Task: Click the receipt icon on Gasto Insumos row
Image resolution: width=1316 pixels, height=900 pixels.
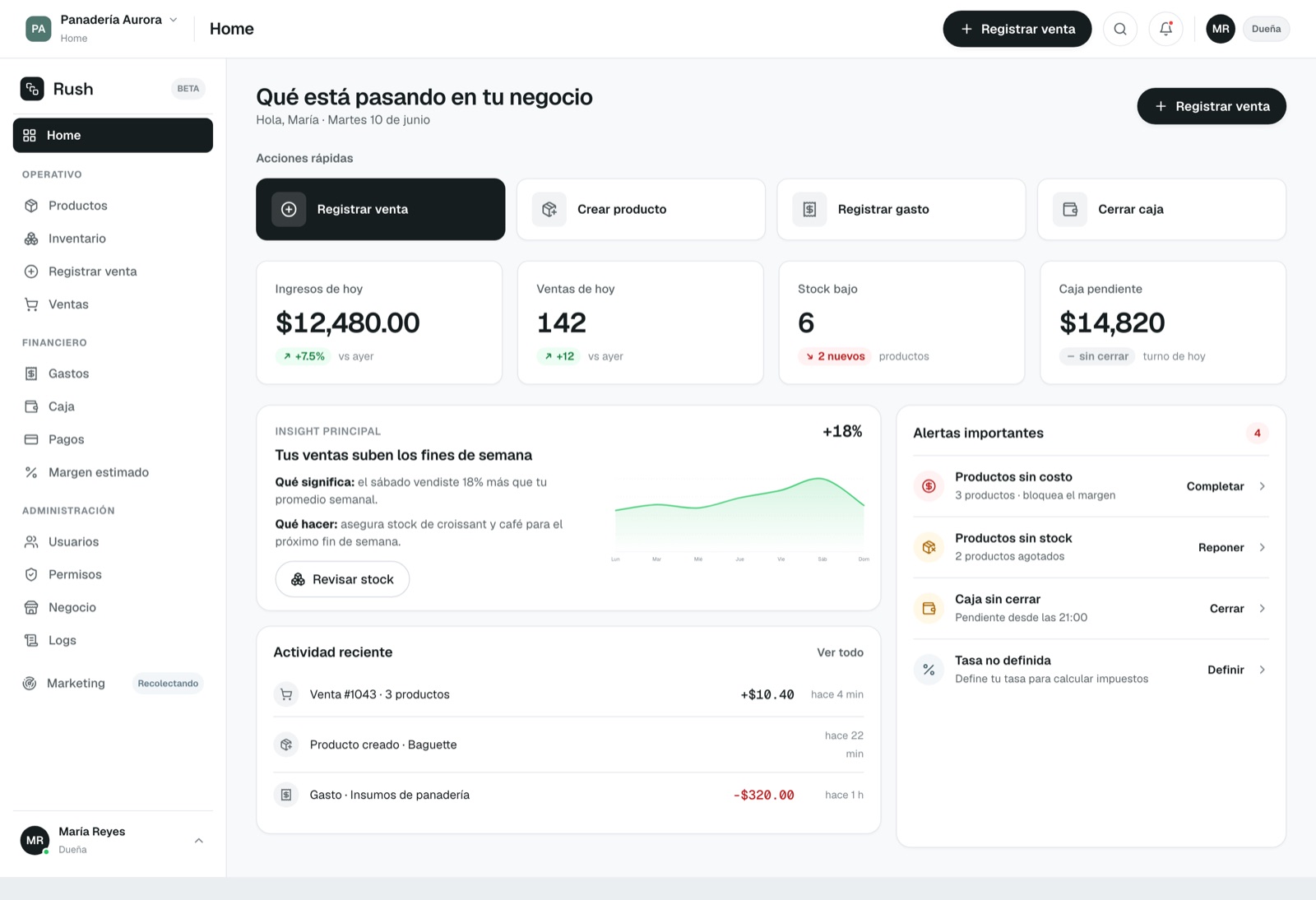Action: tap(286, 795)
